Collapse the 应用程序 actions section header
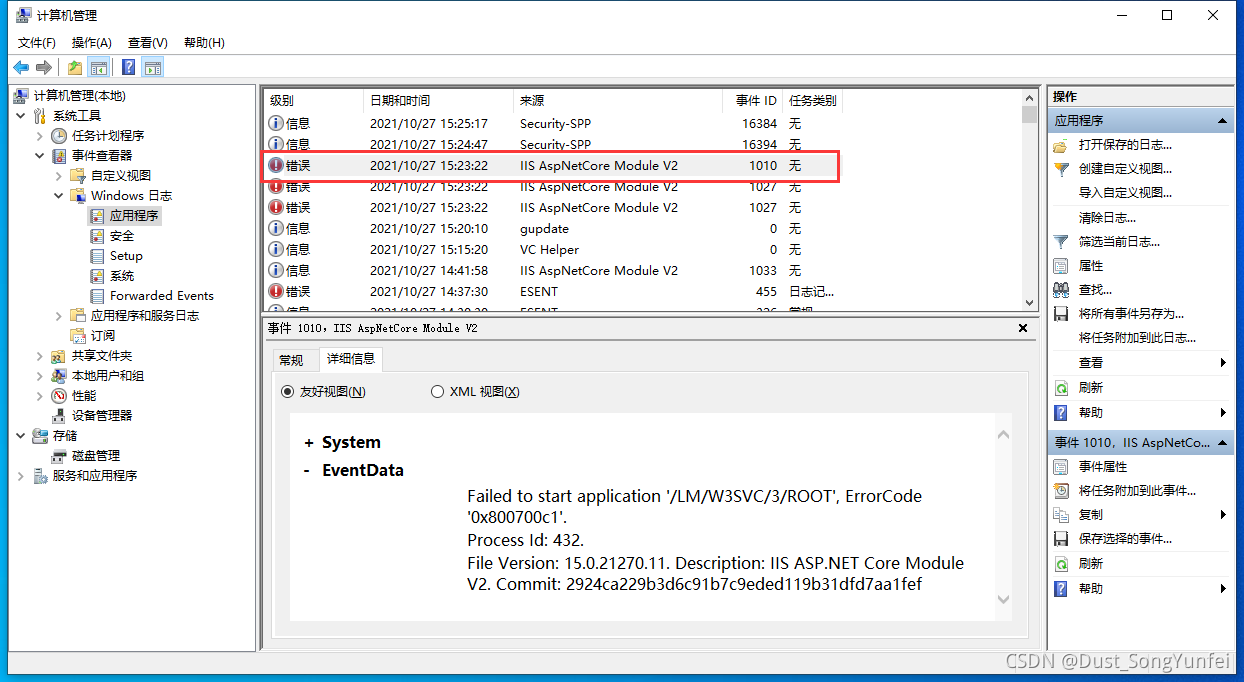Screen dimensions: 1244x682 pos(1223,121)
